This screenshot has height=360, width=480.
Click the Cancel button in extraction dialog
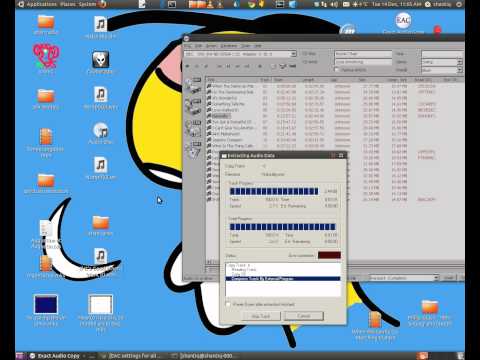(x=304, y=316)
